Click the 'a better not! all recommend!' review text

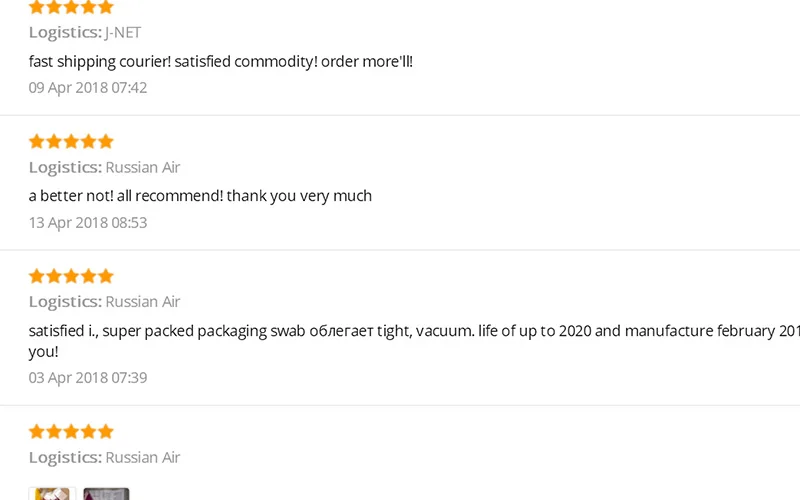200,196
